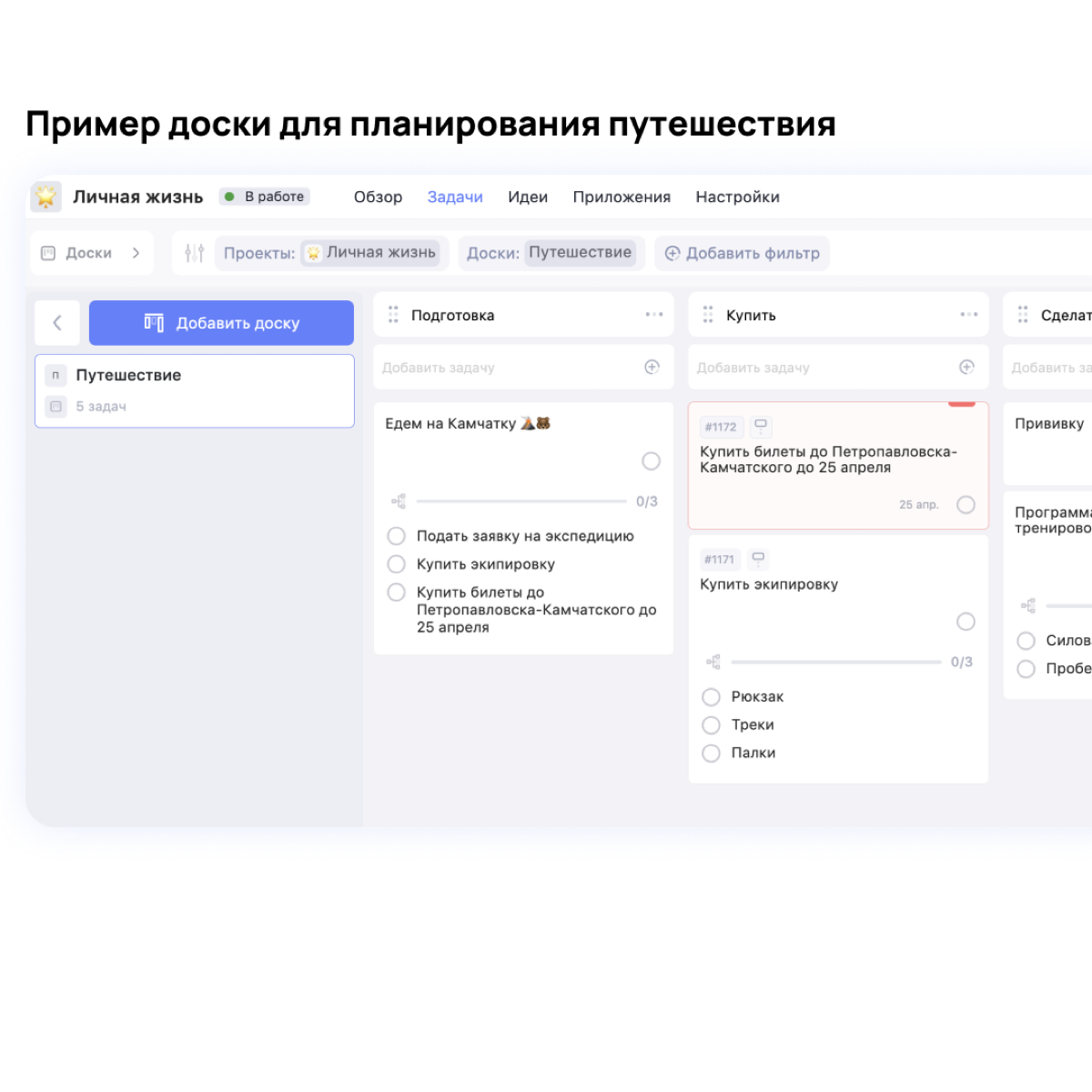This screenshot has height=1092, width=1092.
Task: Expand the Доски chevron
Action: (x=136, y=253)
